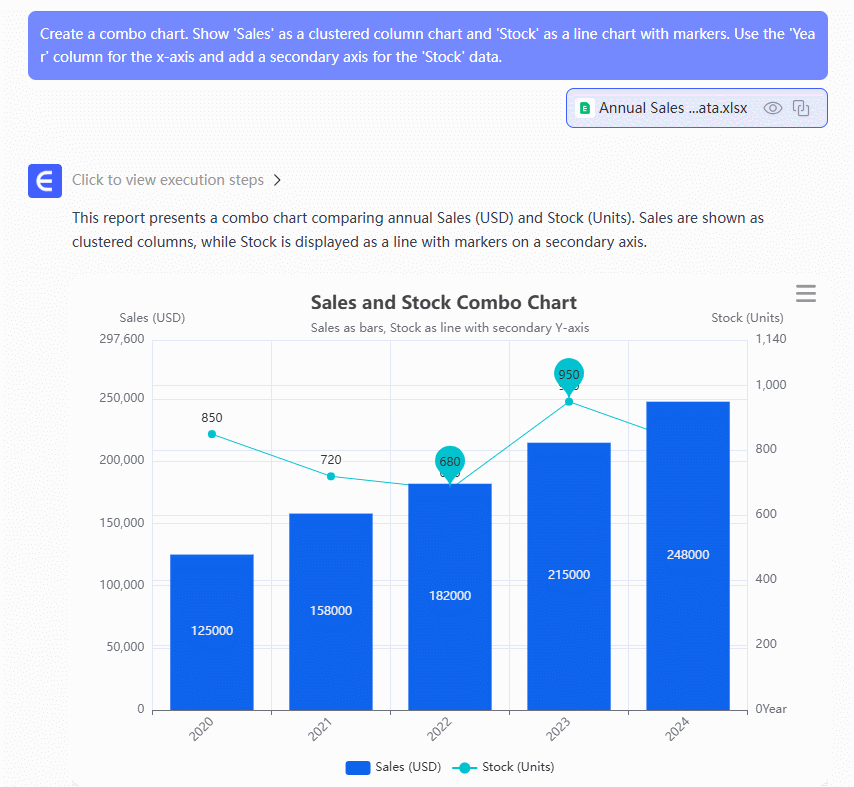Click the eye preview icon on file attachment
854x787 pixels.
pos(772,108)
